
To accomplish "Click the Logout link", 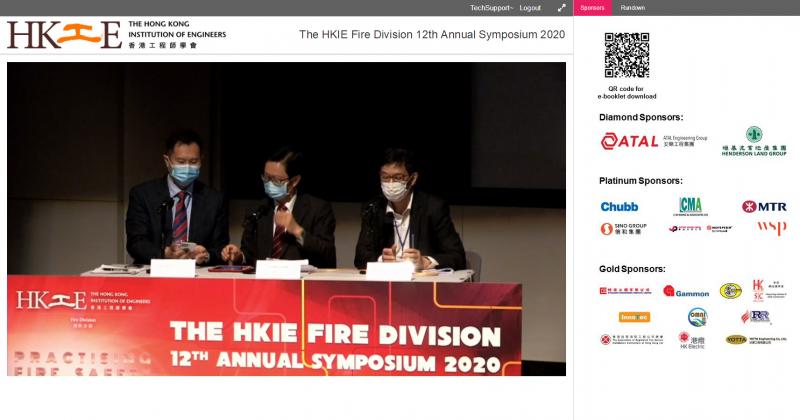I will point(530,8).
